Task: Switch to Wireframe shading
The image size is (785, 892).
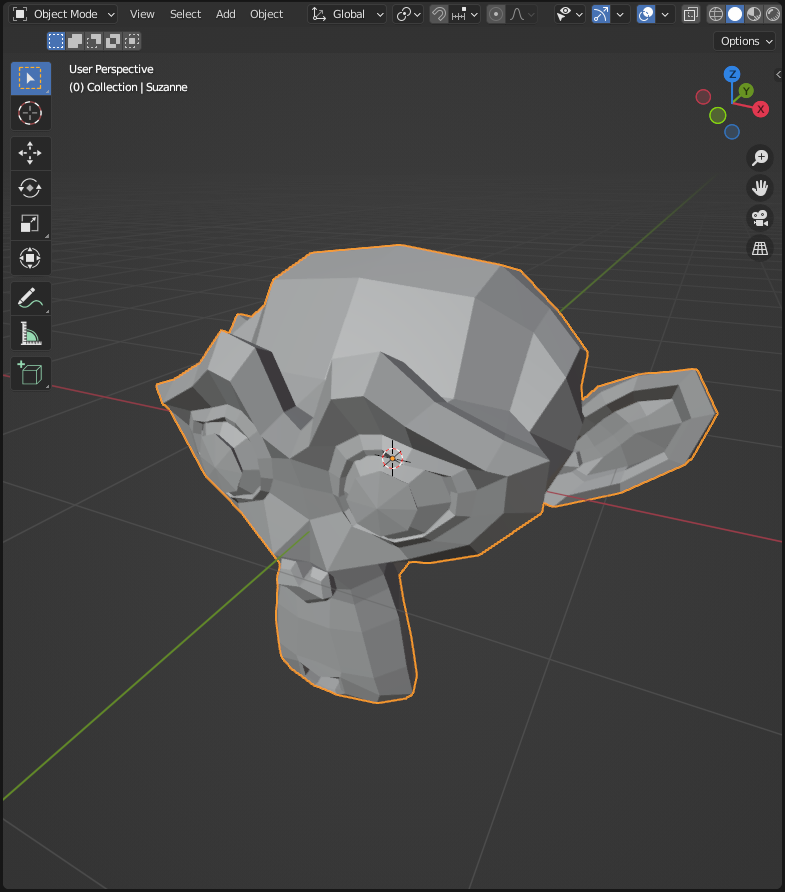Action: (x=716, y=14)
